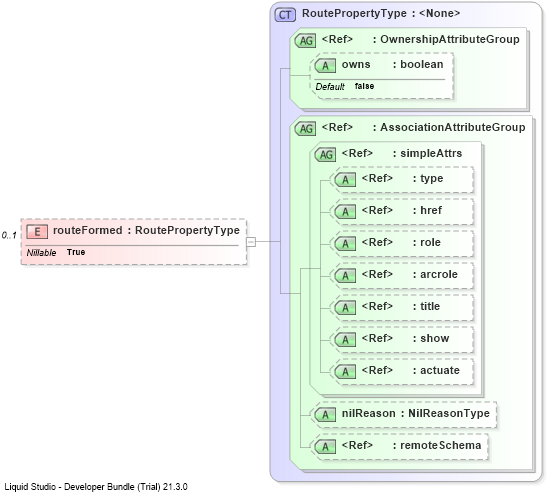
Task: Click the E icon of routeFormed
Action: coord(37,232)
